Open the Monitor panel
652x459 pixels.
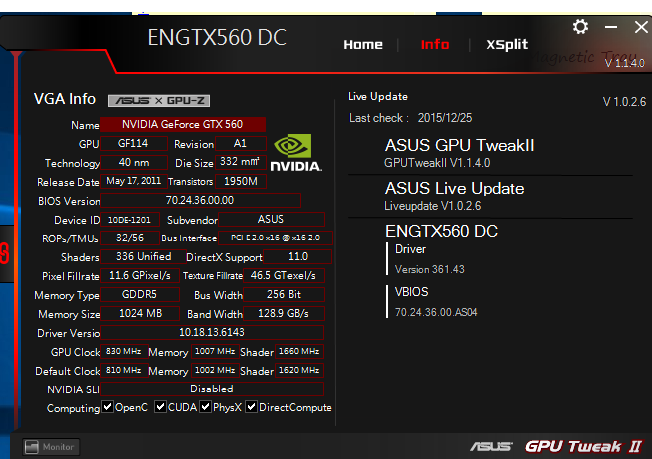point(51,447)
